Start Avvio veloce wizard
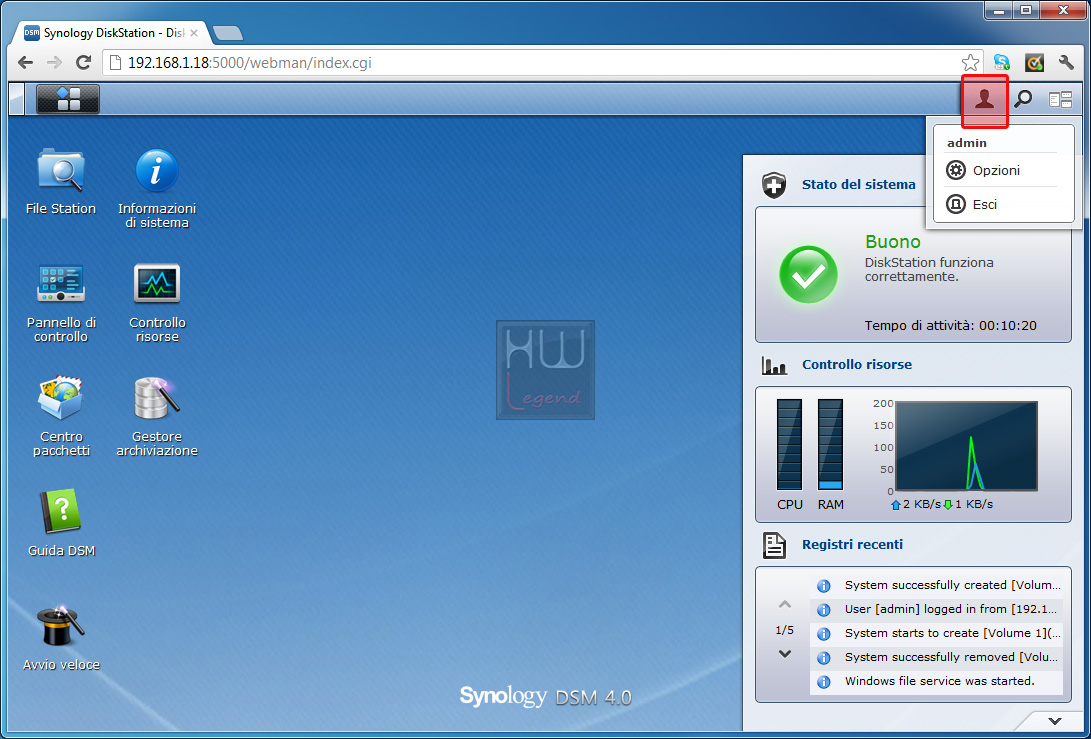The width and height of the screenshot is (1091, 739). (x=61, y=637)
